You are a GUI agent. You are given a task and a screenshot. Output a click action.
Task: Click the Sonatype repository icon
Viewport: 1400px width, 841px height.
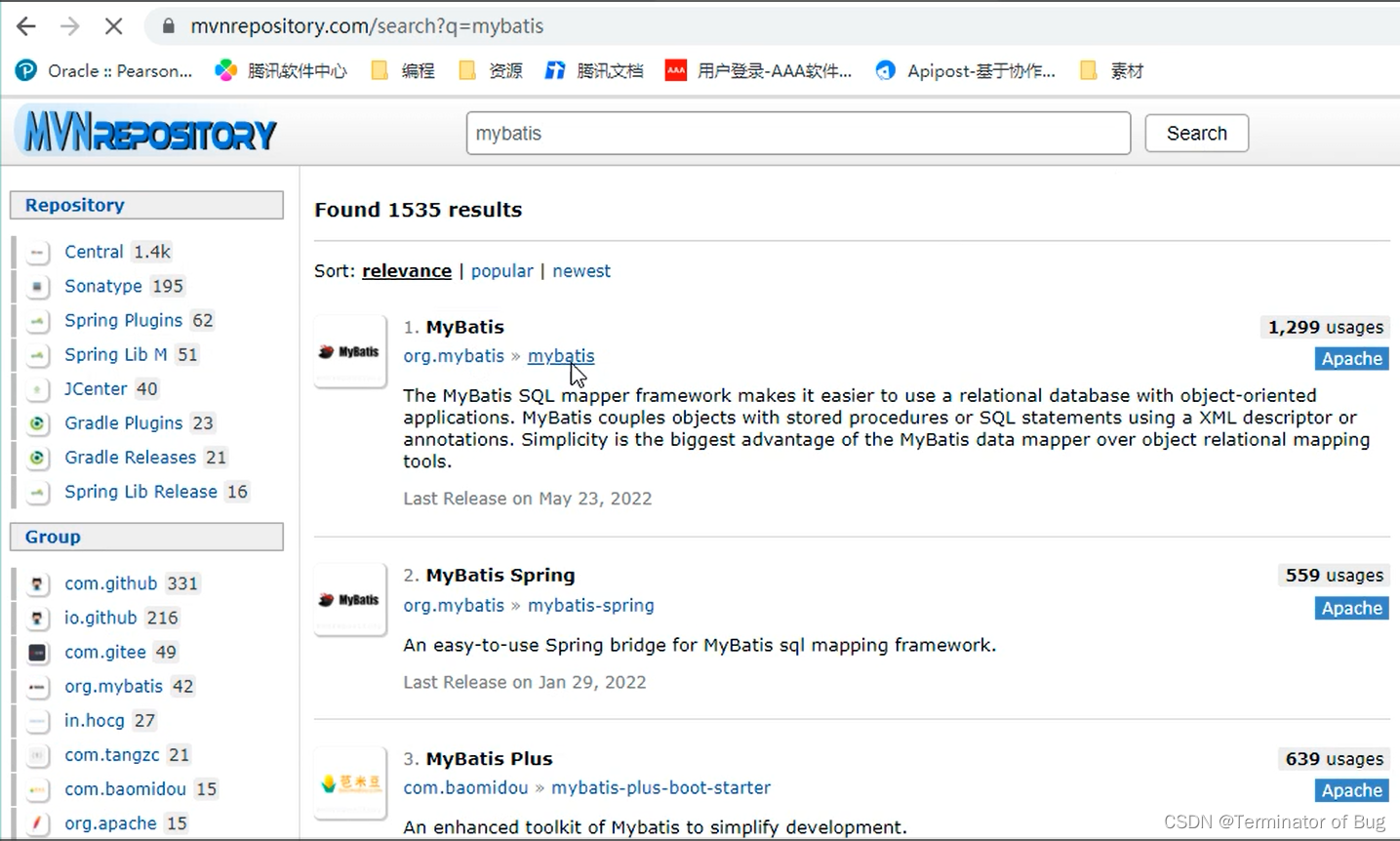37,287
